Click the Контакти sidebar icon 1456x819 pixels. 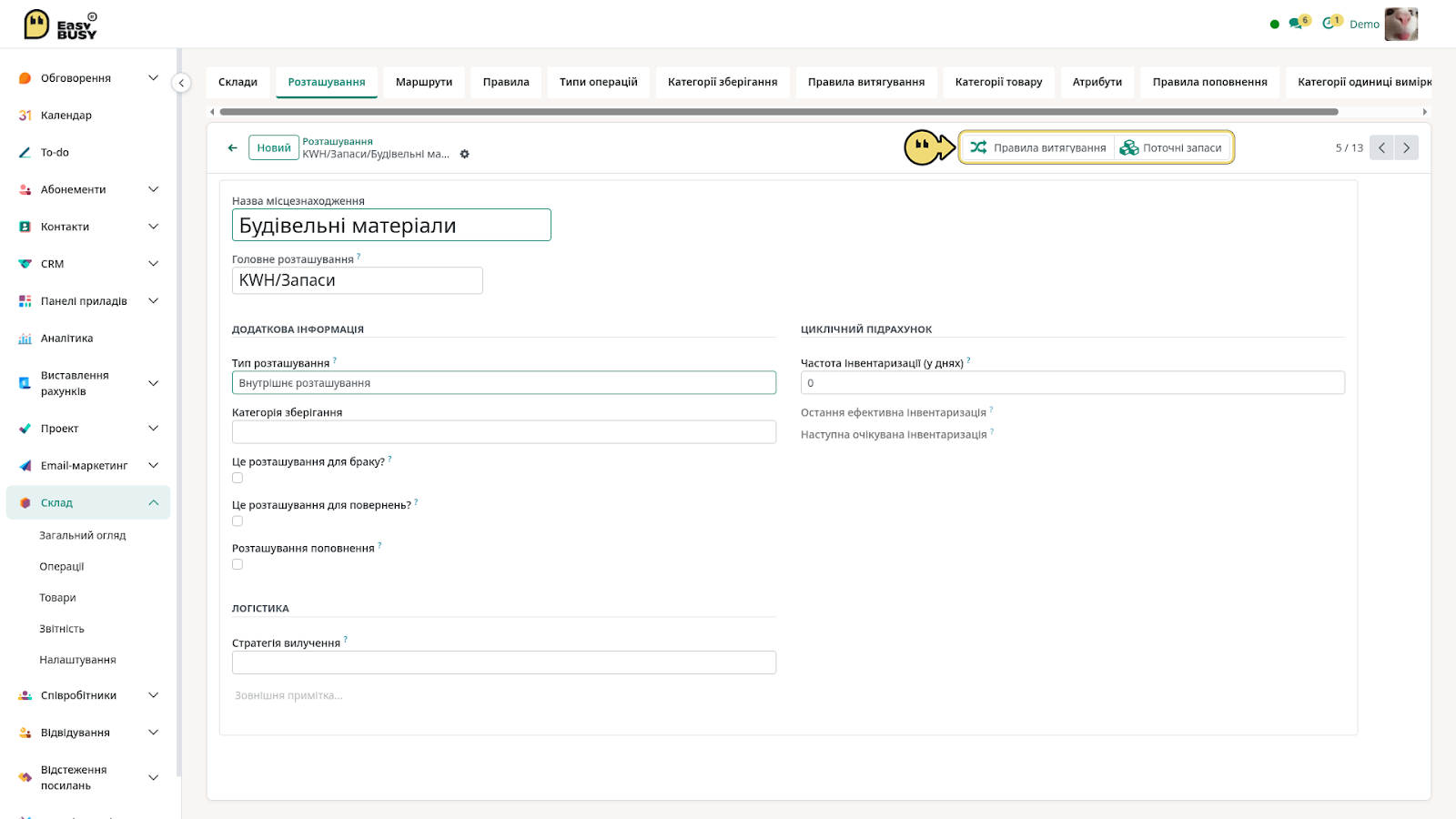click(25, 227)
